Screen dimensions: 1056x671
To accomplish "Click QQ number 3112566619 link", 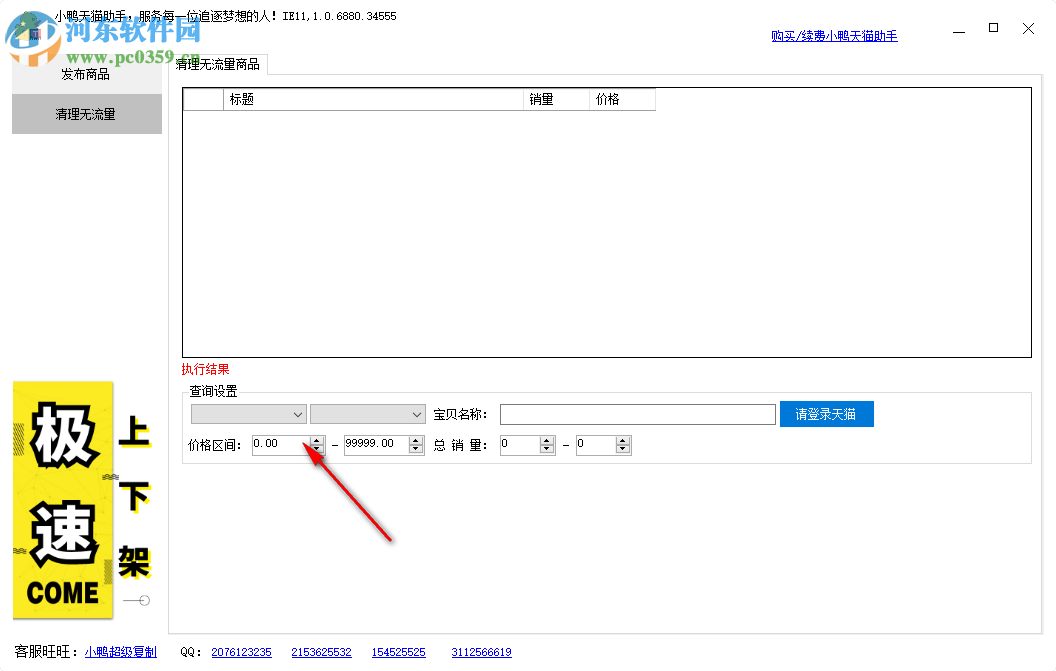I will (482, 652).
